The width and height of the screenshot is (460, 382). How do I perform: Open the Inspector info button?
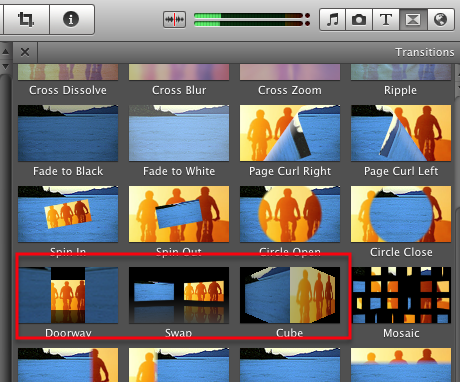point(71,19)
